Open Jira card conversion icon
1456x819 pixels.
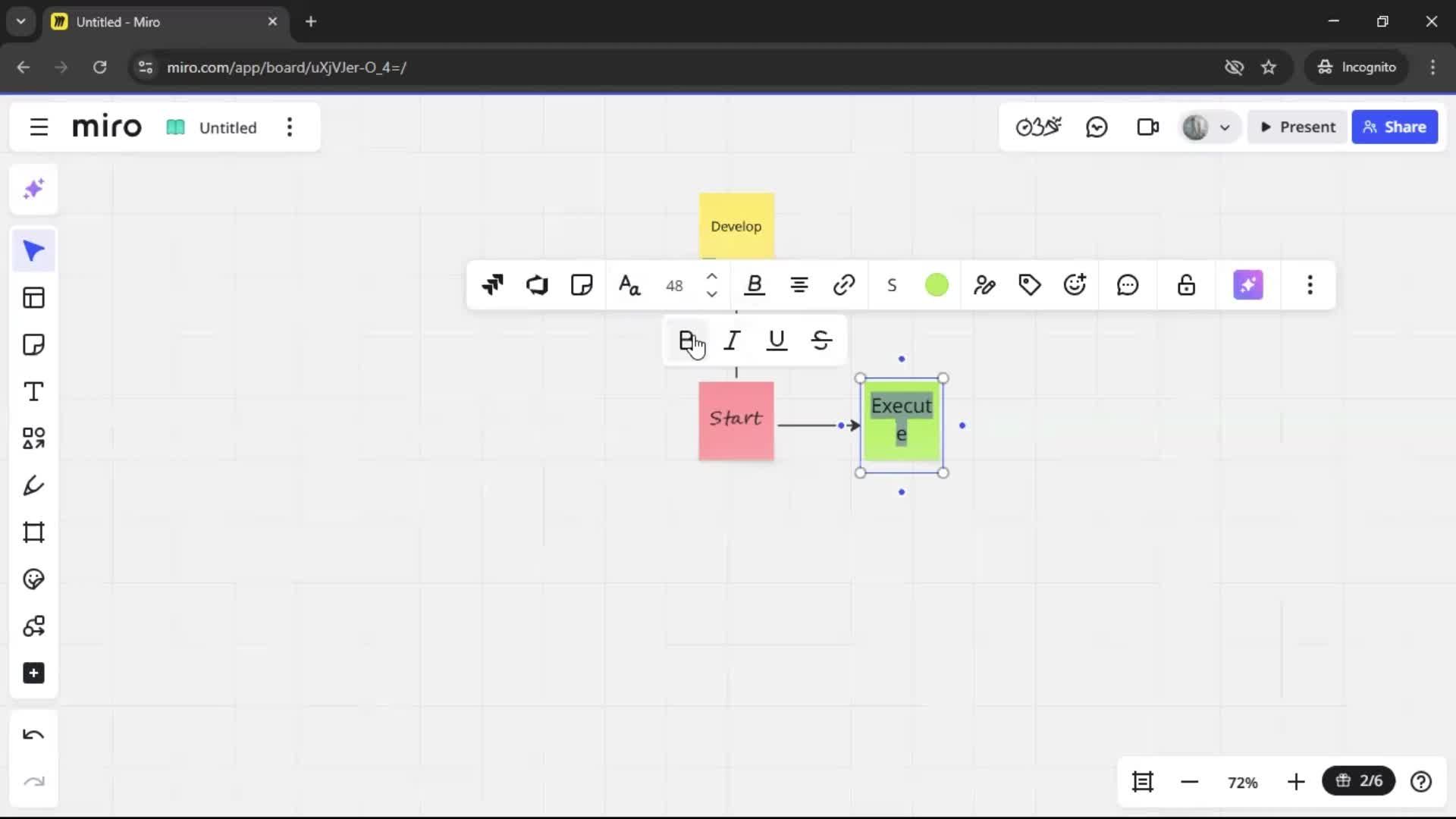click(492, 285)
